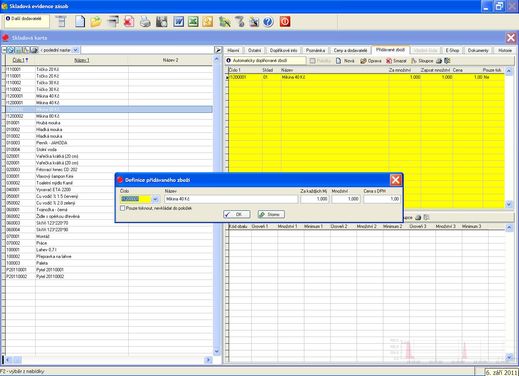Toggle 'Pouze toknout, nevkládat do položek' checkbox

point(123,208)
